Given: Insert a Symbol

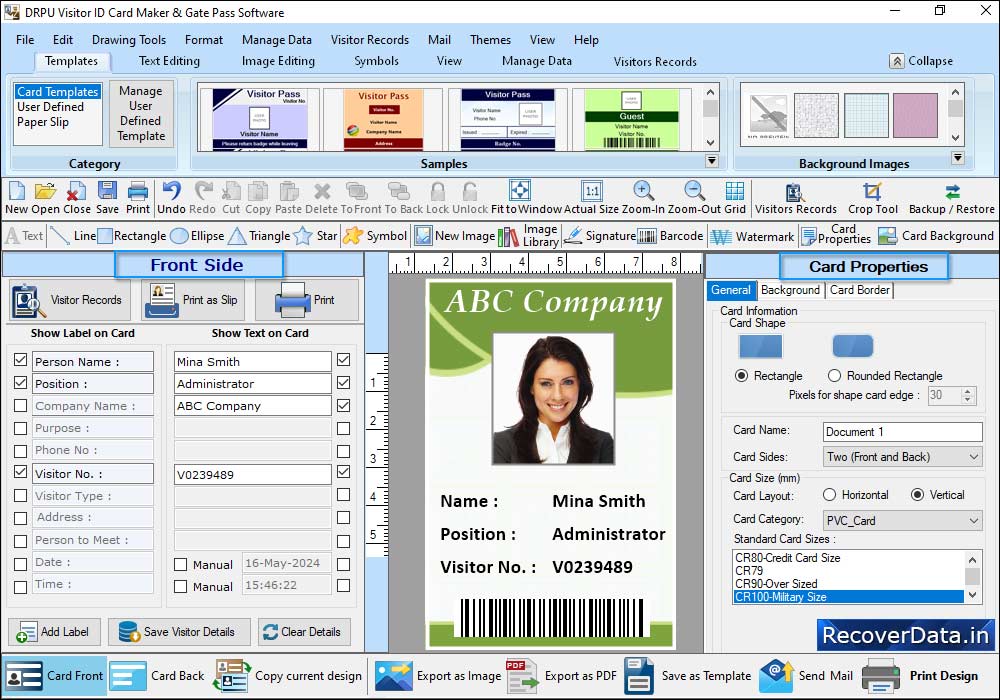Looking at the screenshot, I should (x=375, y=236).
